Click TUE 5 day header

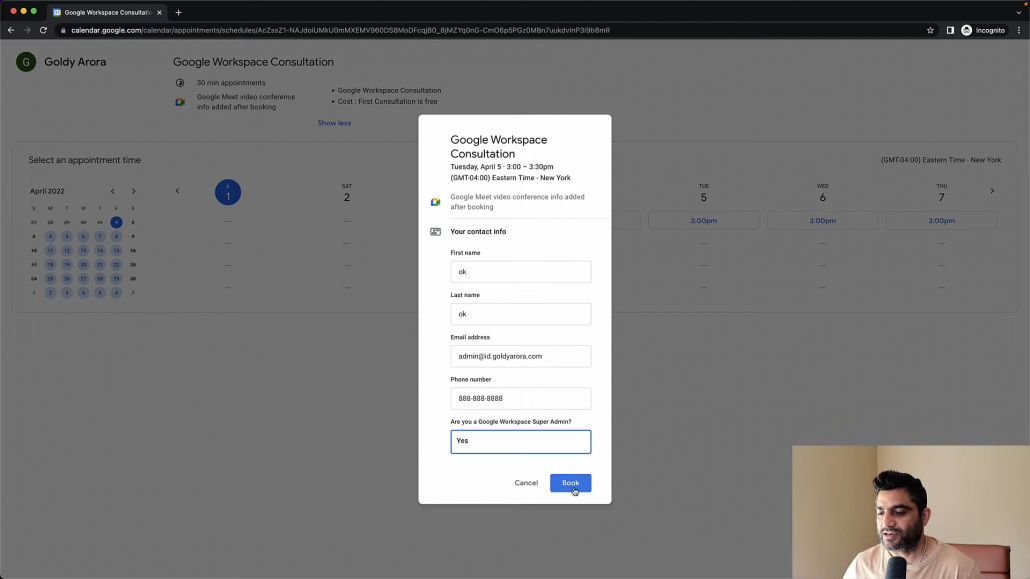click(704, 193)
